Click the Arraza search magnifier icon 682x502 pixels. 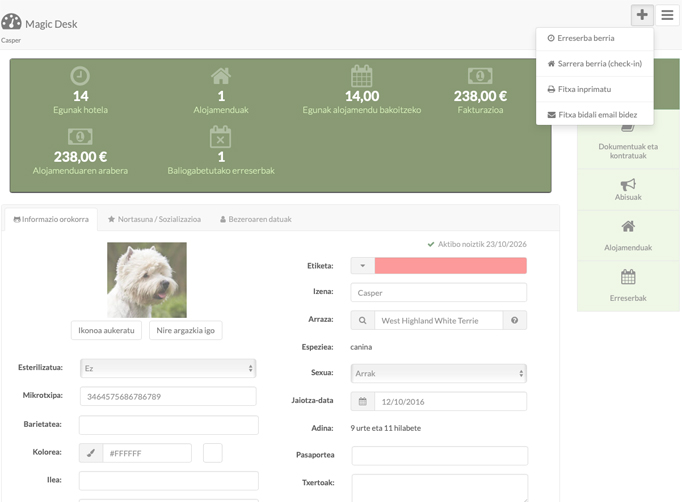[362, 321]
